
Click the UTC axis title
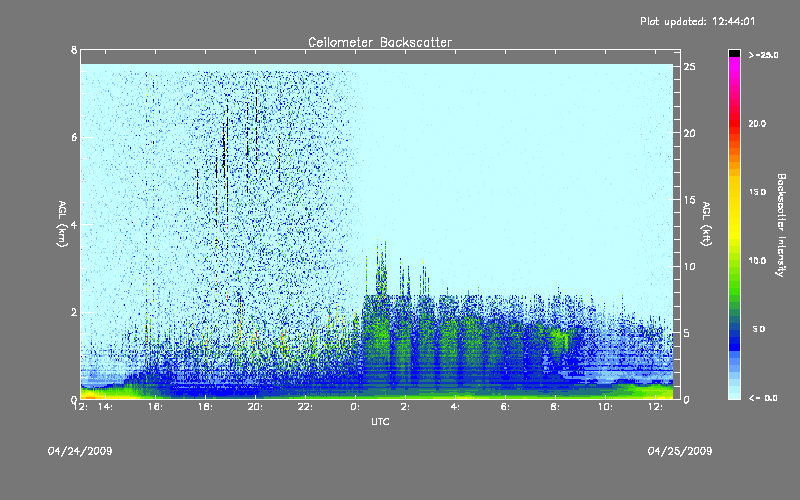(380, 422)
